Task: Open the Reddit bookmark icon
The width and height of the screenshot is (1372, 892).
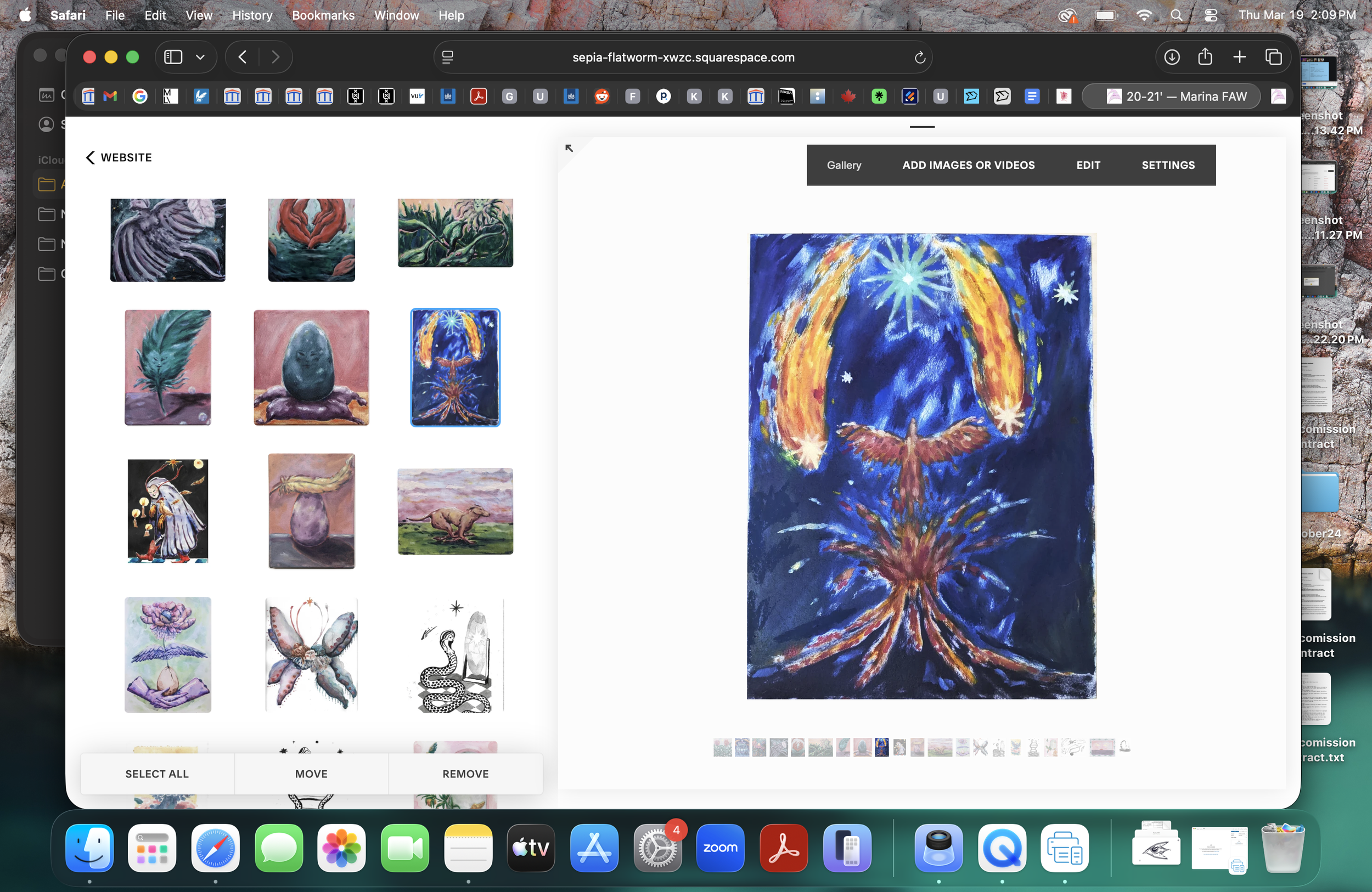Action: tap(602, 96)
